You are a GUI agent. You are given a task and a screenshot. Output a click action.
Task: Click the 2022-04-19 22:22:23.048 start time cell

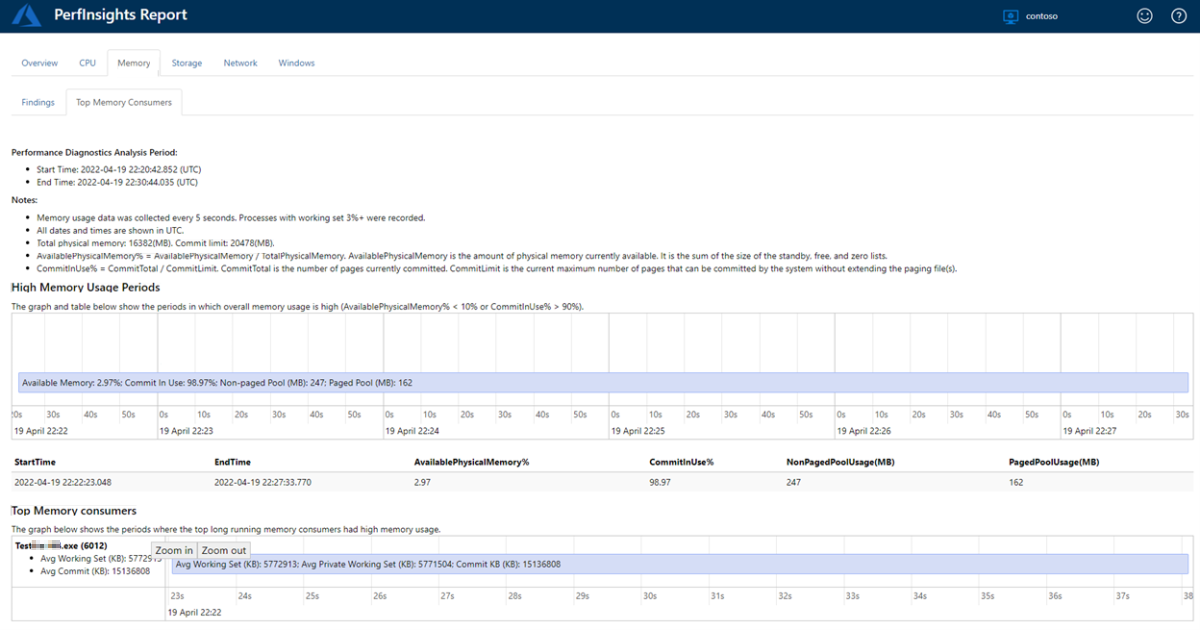pos(63,481)
